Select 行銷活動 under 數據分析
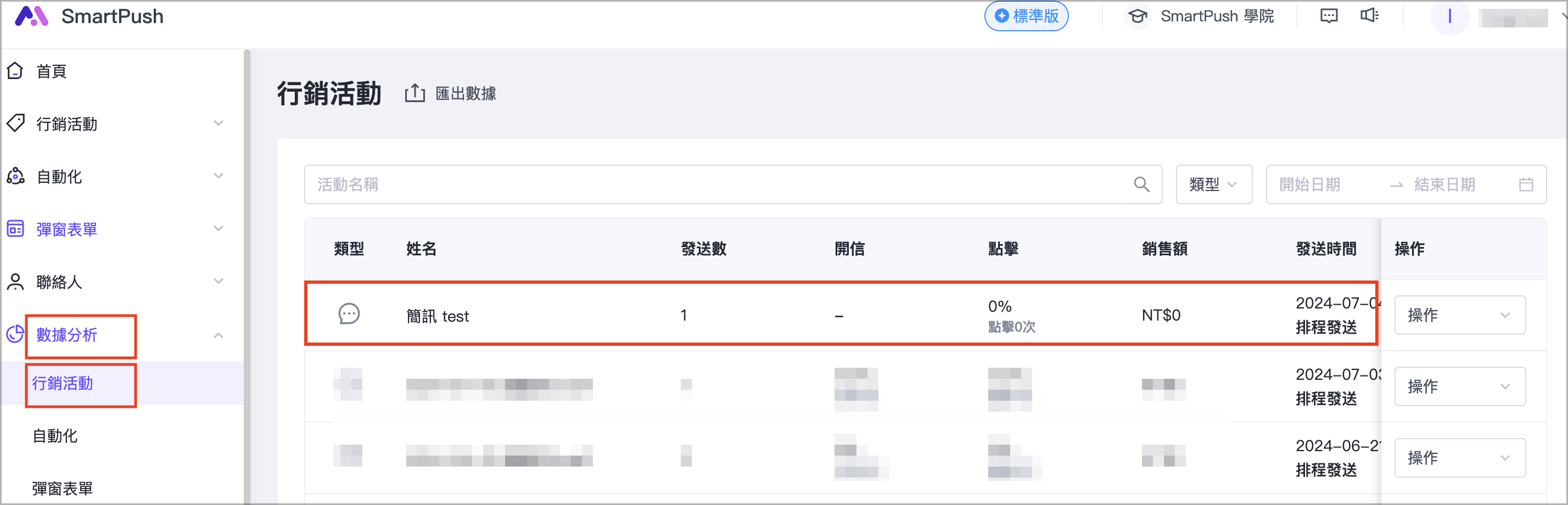Screen dimensions: 1568x505 [x=63, y=383]
